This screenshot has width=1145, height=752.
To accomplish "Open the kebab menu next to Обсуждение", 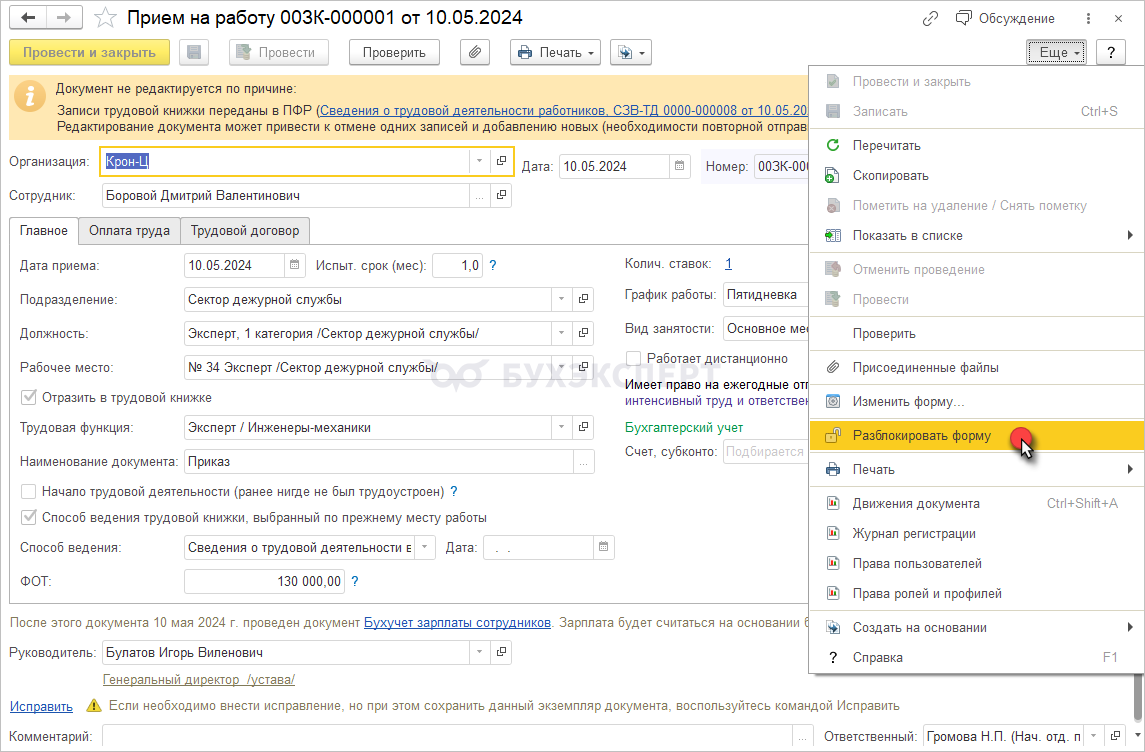I will tap(1089, 18).
